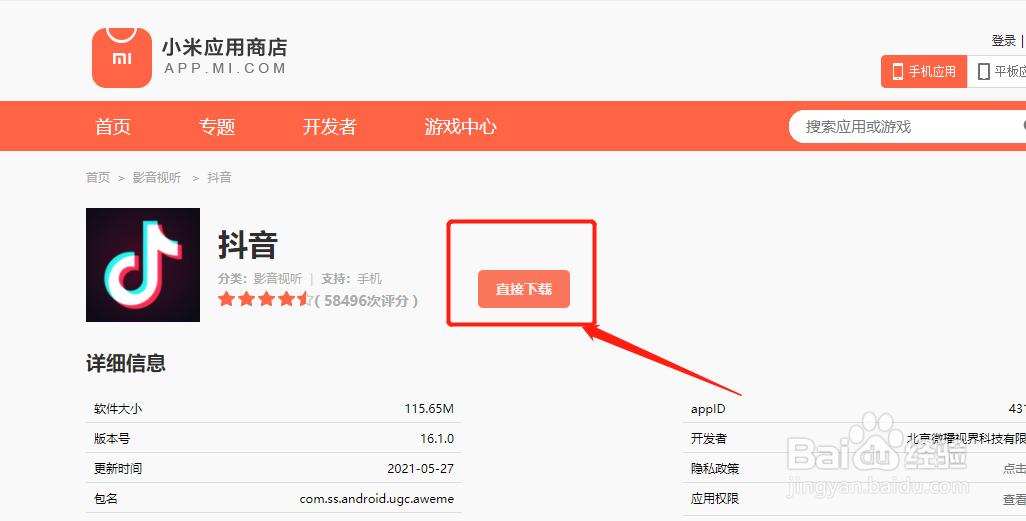
Task: Open the 首页 navigation menu
Action: [x=113, y=126]
